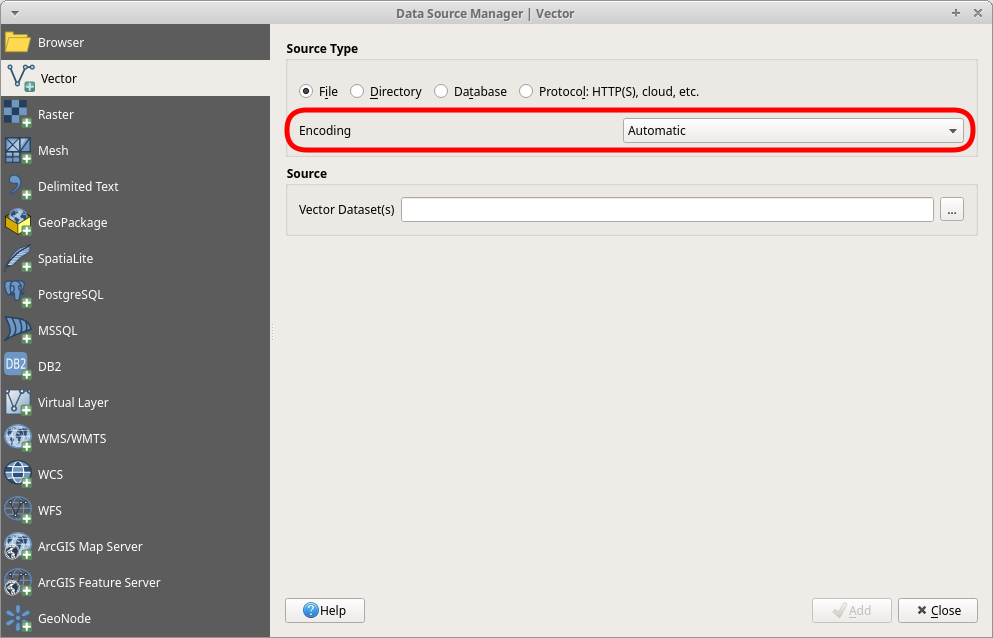The image size is (993, 638).
Task: Click the Mesh layer icon
Action: 18,151
